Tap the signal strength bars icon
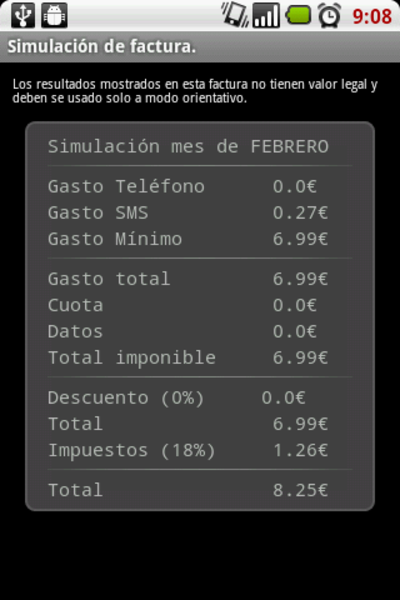 (266, 15)
